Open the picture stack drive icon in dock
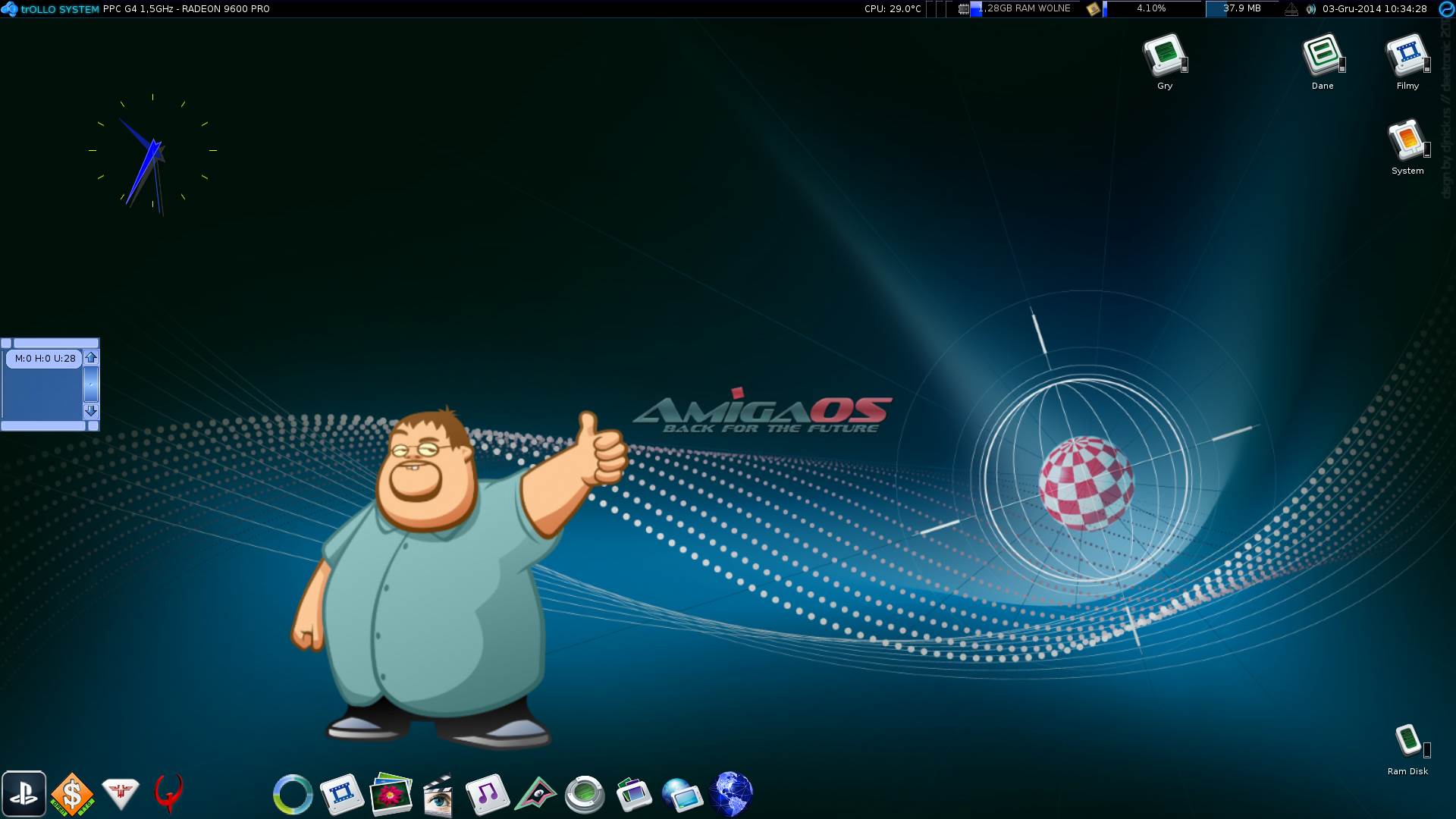Screen dimensions: 1456x819 (x=634, y=794)
